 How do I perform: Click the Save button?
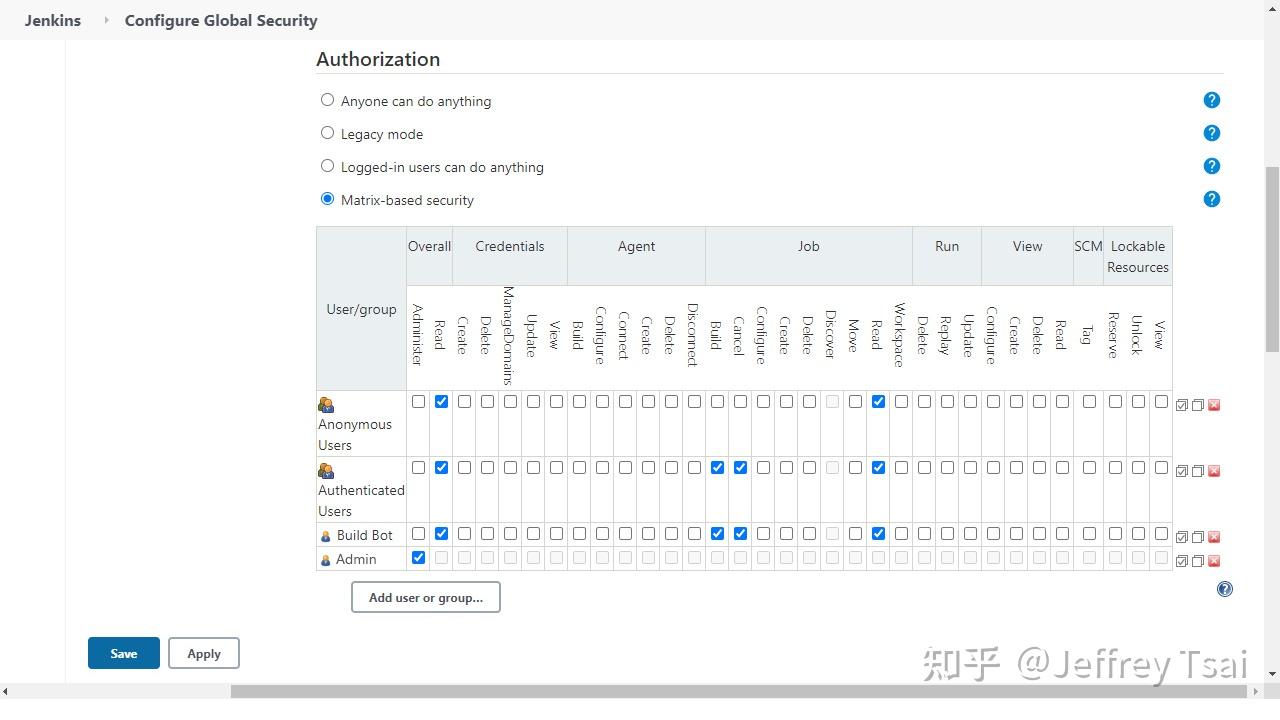click(123, 653)
